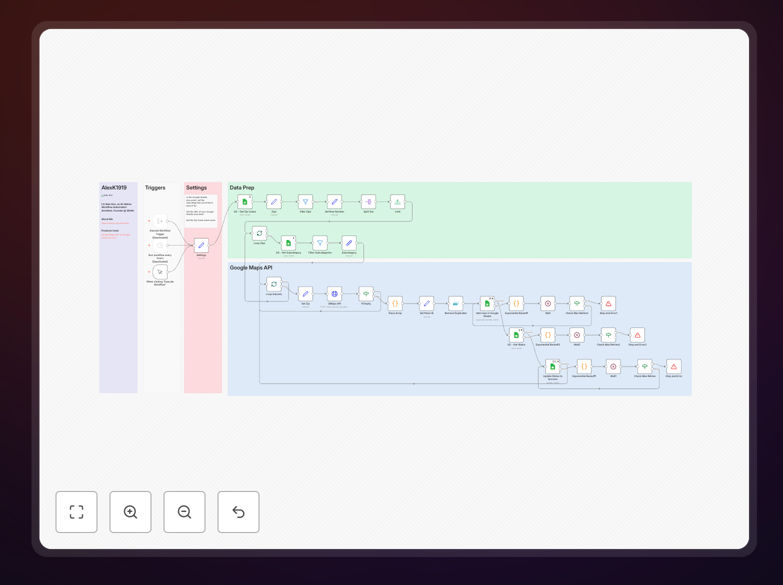Click the AlexK1919 sticky note heading
Viewport: 783px width, 585px height.
point(114,188)
